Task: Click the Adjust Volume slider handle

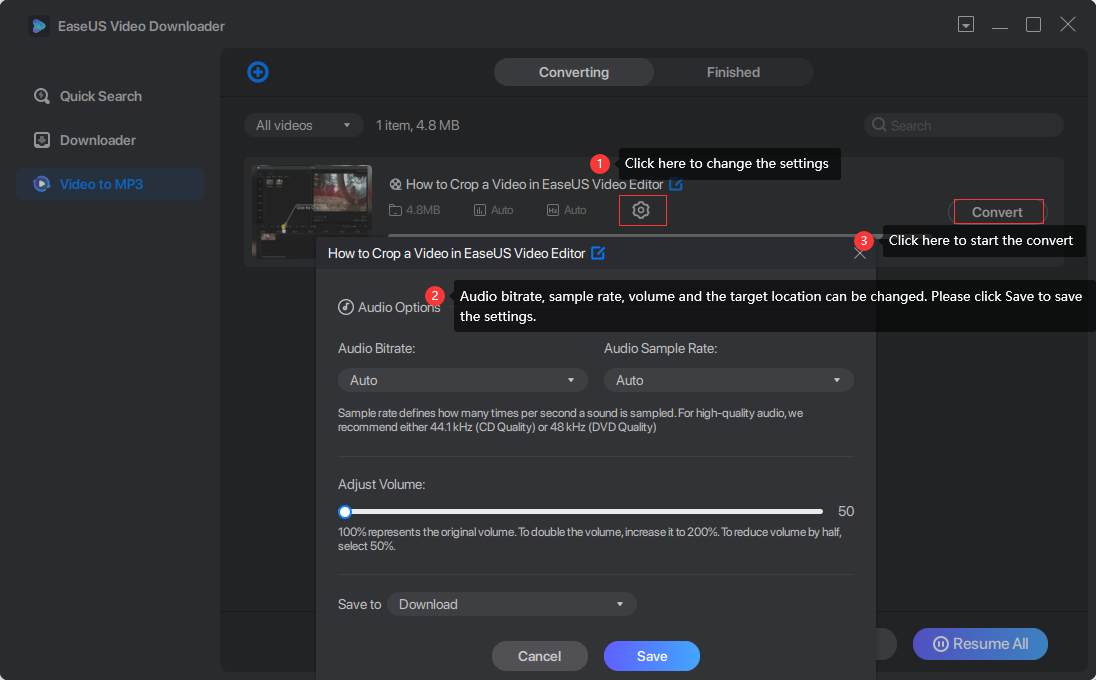Action: (345, 512)
